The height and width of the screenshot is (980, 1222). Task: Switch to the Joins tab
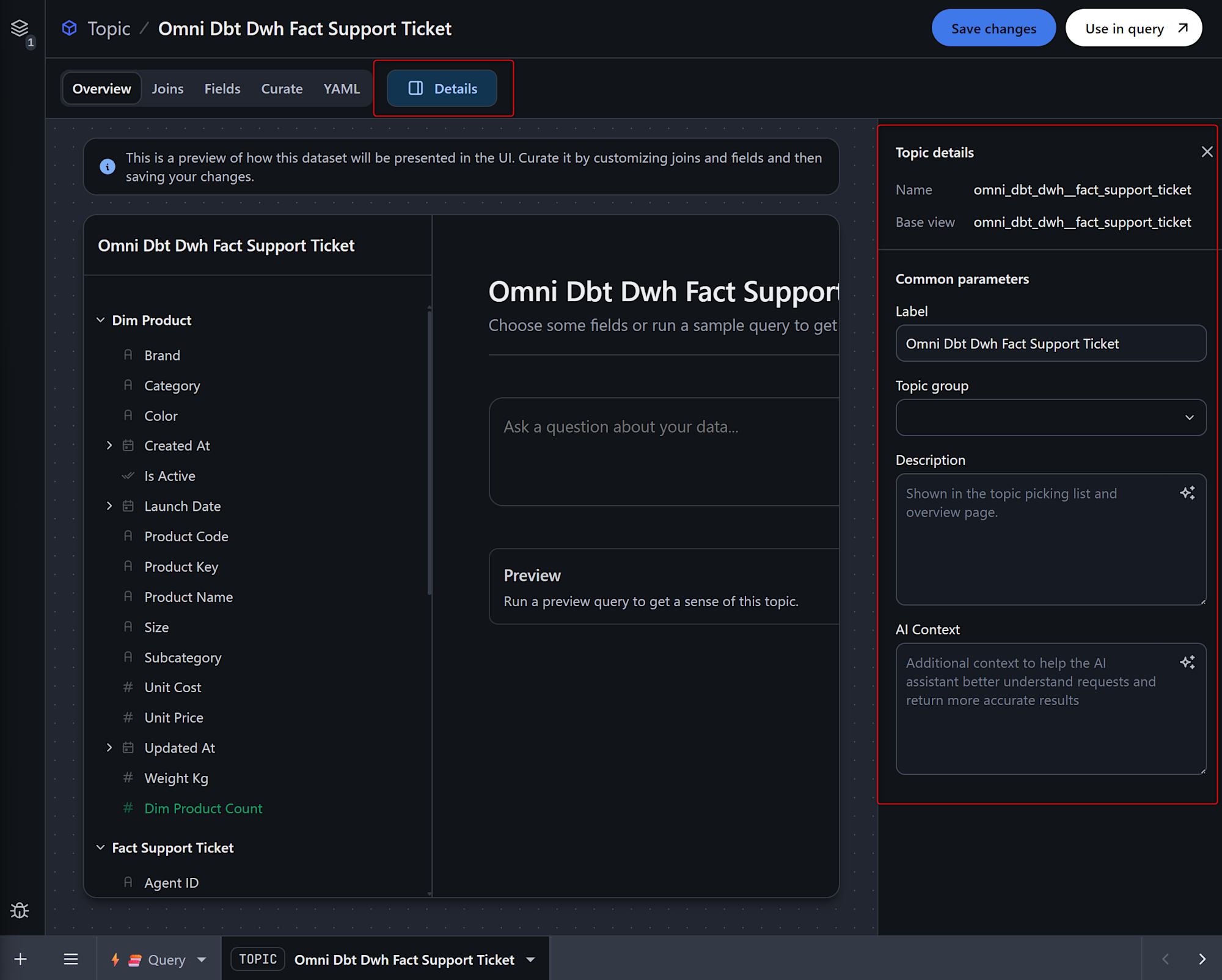coord(167,89)
